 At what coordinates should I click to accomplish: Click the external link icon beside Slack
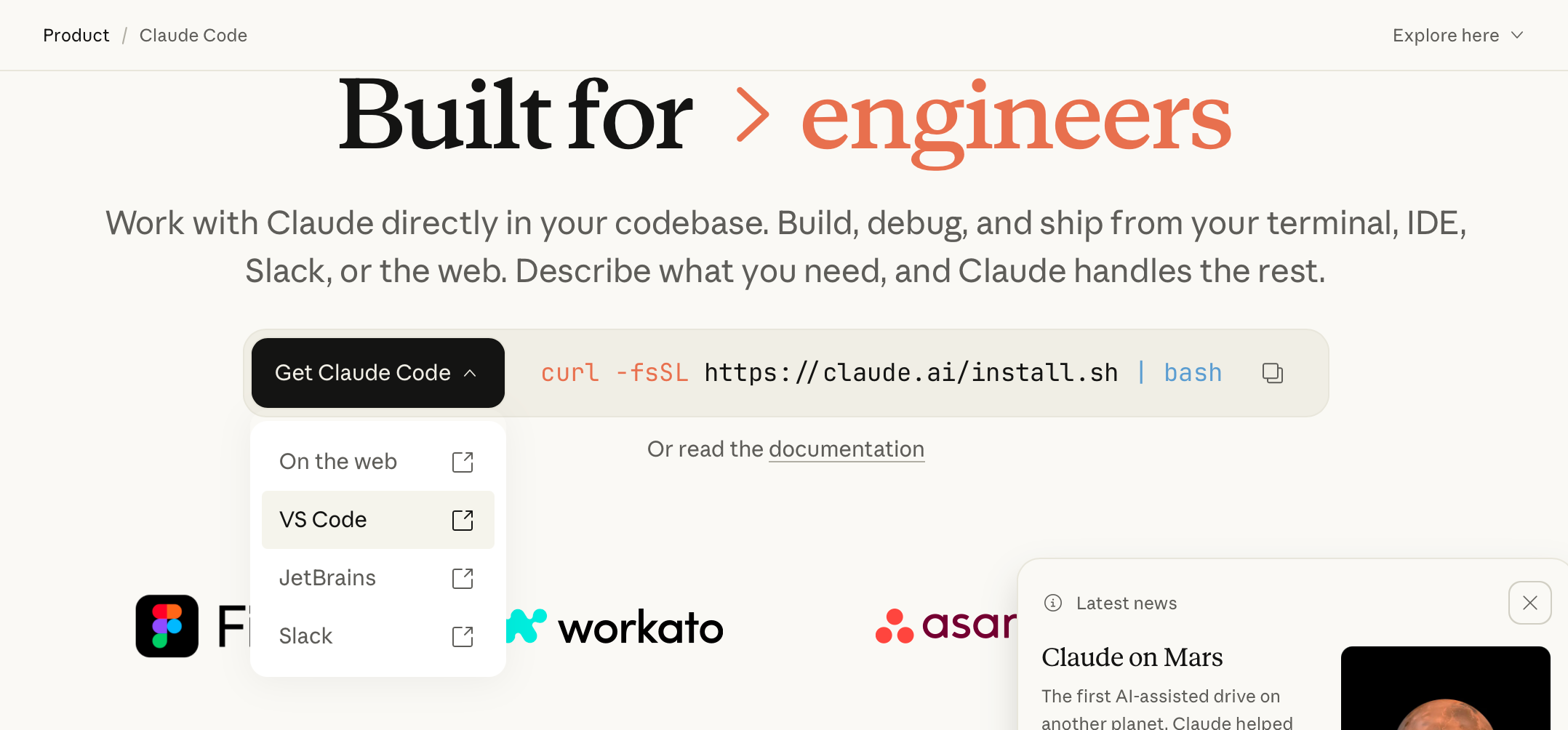(463, 636)
